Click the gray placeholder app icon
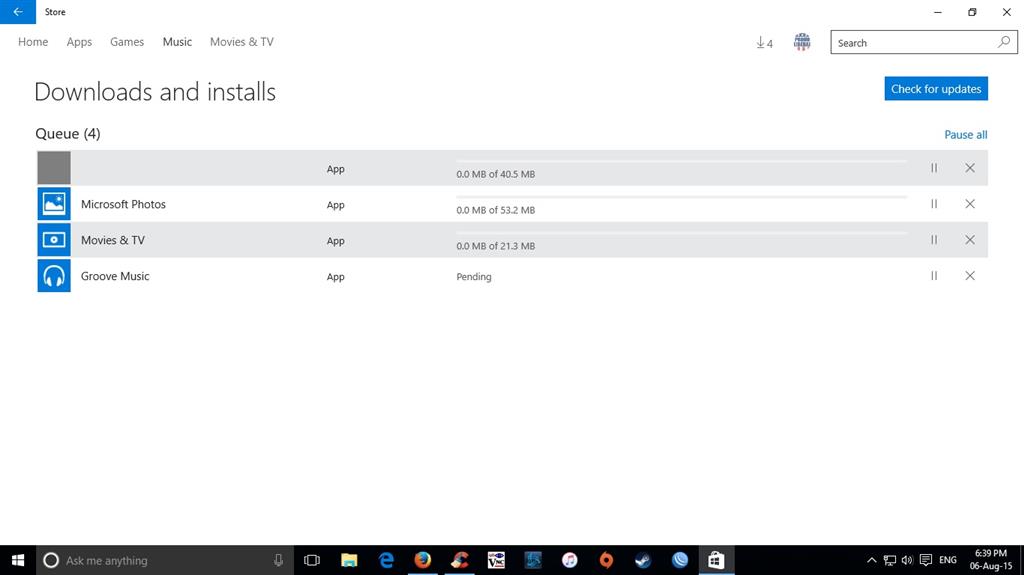The height and width of the screenshot is (575, 1024). (x=54, y=168)
